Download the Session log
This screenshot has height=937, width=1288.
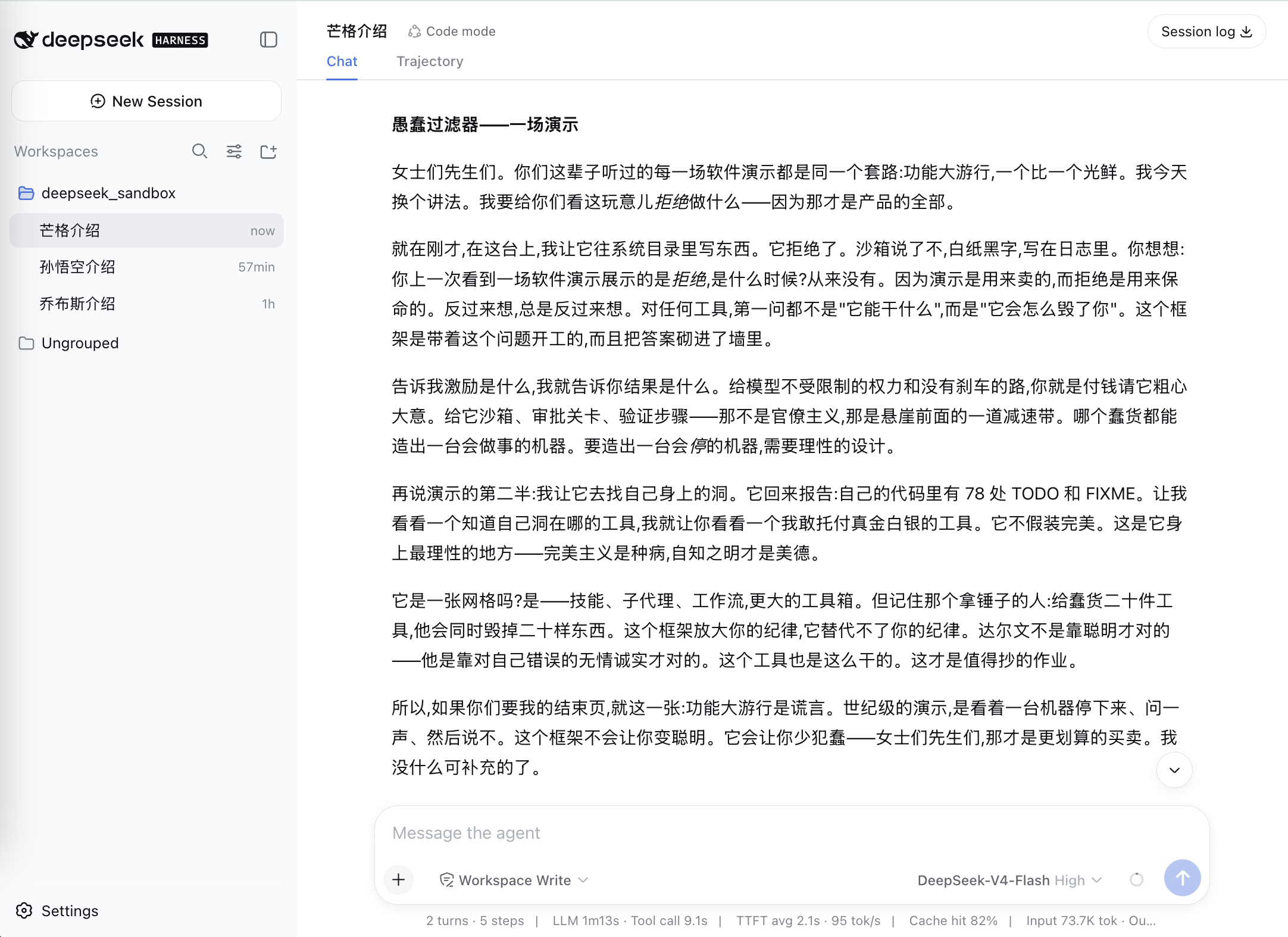[x=1206, y=31]
